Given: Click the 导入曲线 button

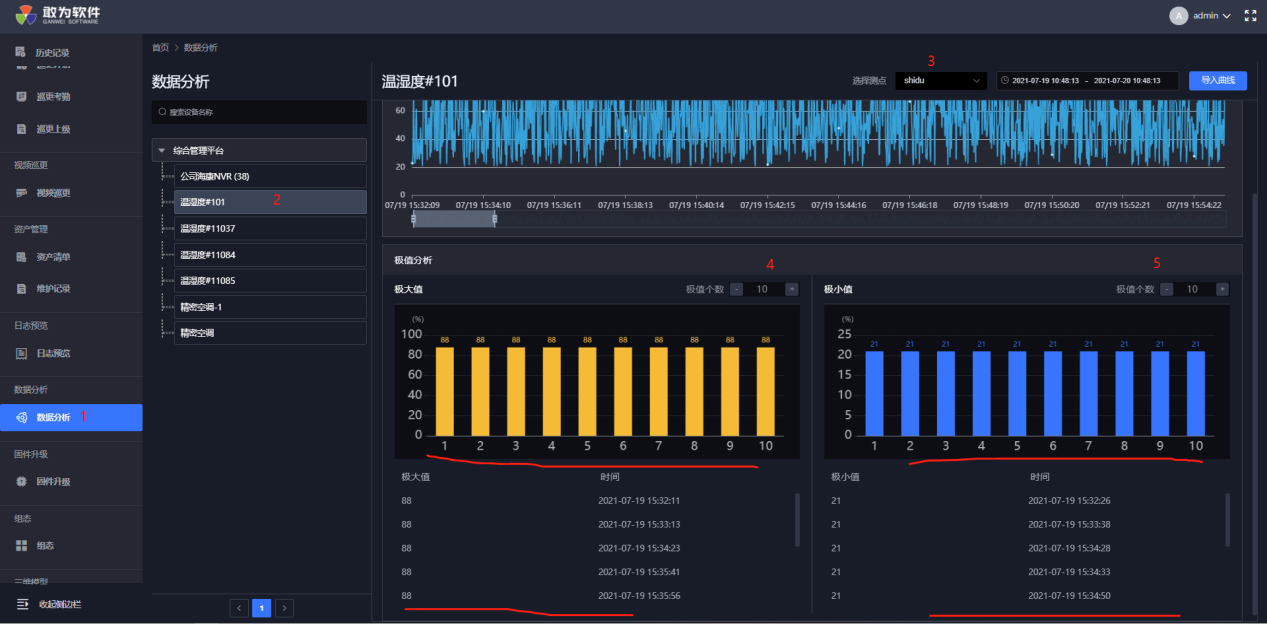Looking at the screenshot, I should coord(1217,80).
